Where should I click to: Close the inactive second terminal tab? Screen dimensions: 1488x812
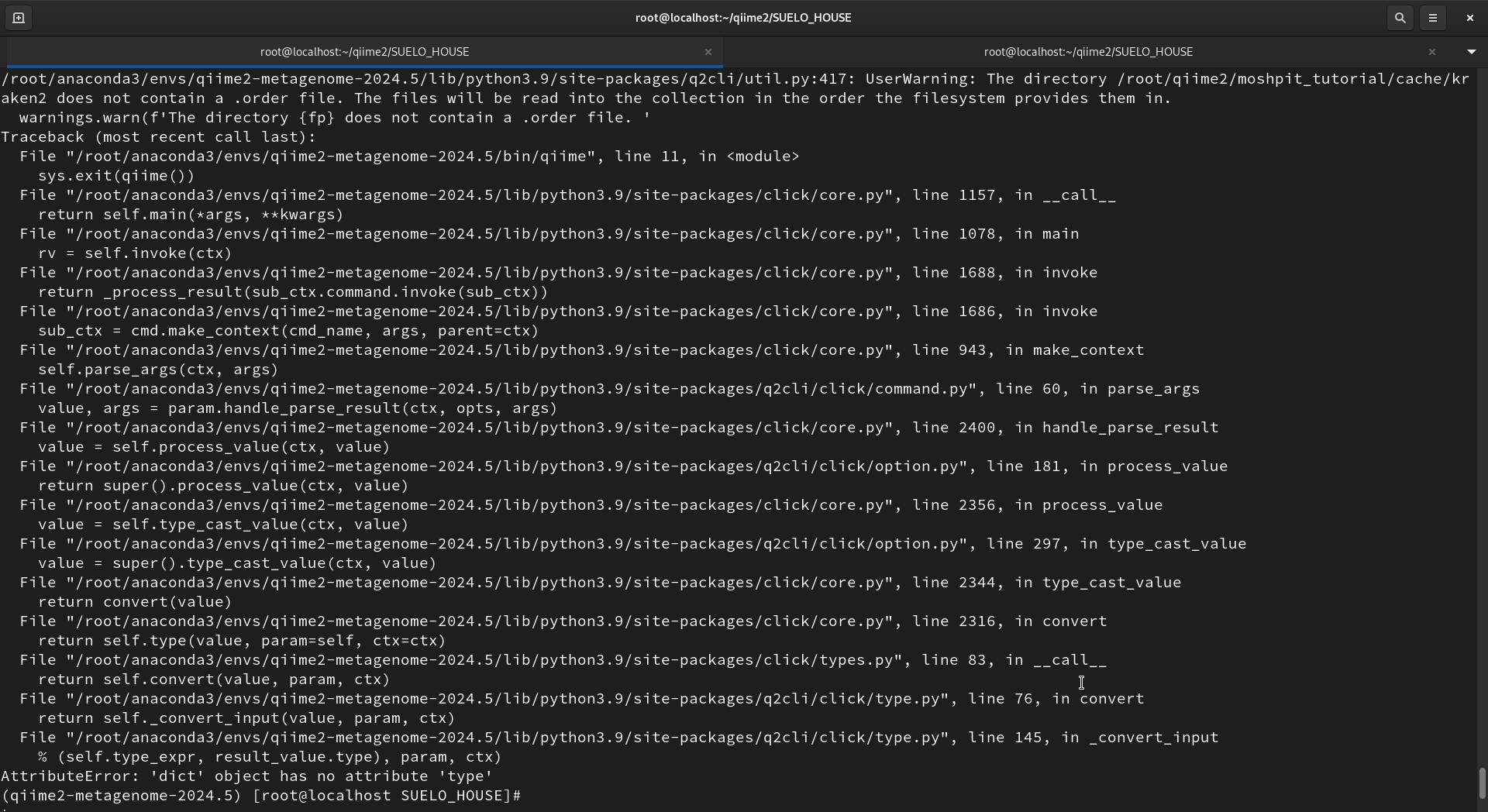1431,52
